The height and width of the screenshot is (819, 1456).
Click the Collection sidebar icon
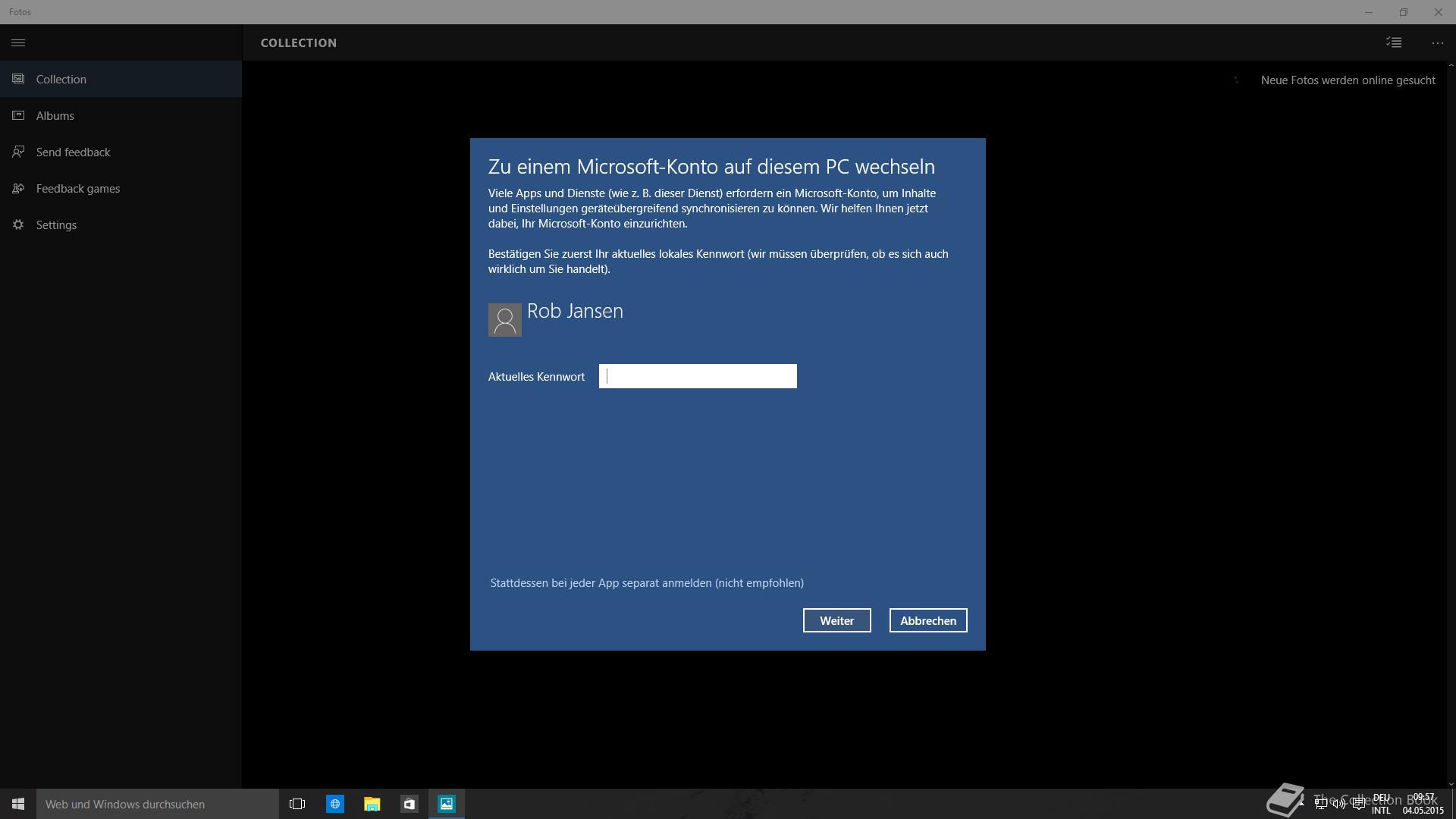18,79
